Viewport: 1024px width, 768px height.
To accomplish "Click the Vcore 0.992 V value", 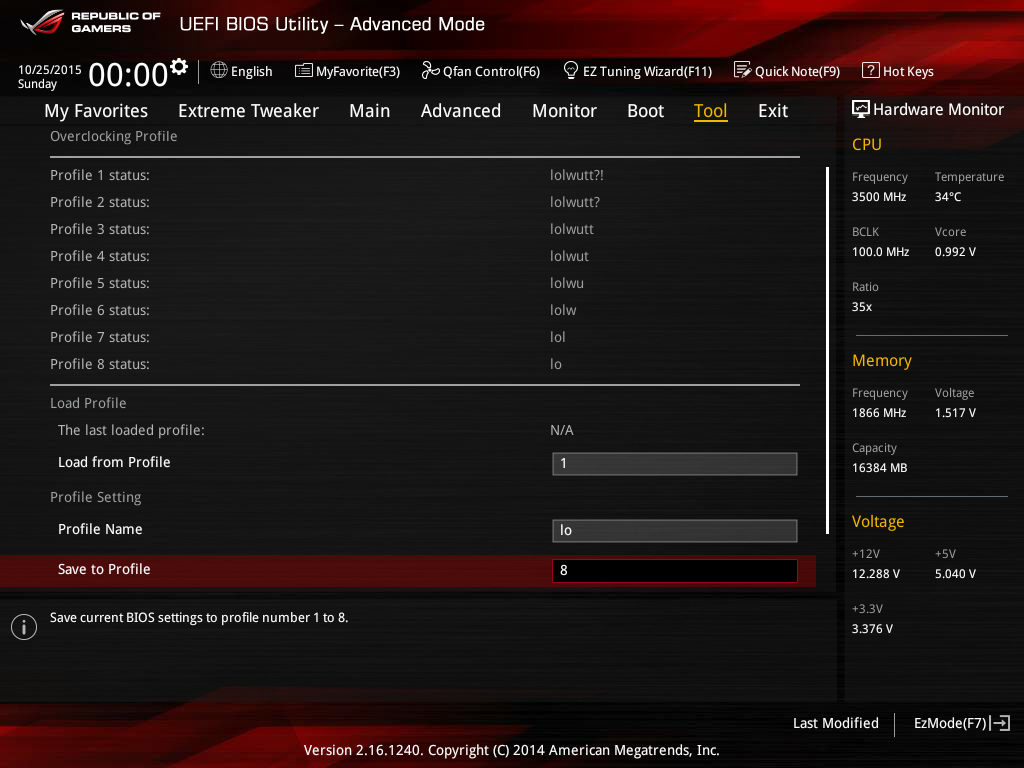I will coord(955,251).
